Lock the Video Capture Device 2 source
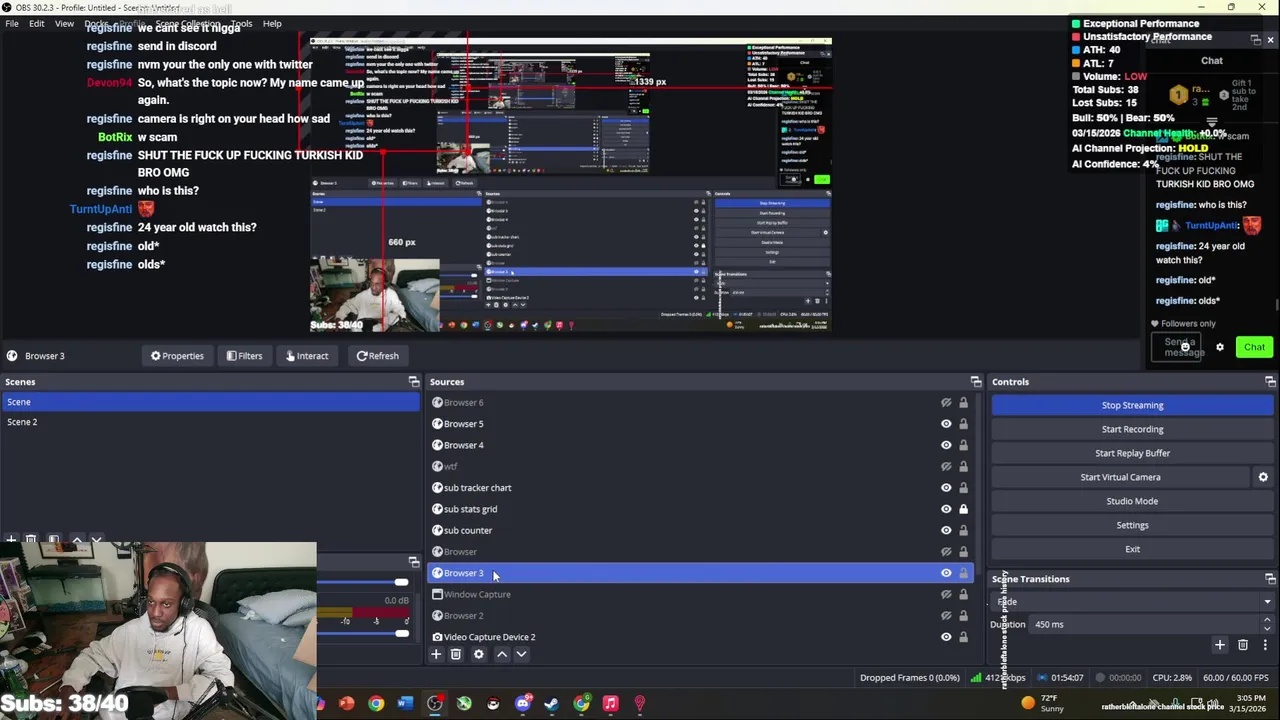Screen dimensions: 1280x720 963,637
